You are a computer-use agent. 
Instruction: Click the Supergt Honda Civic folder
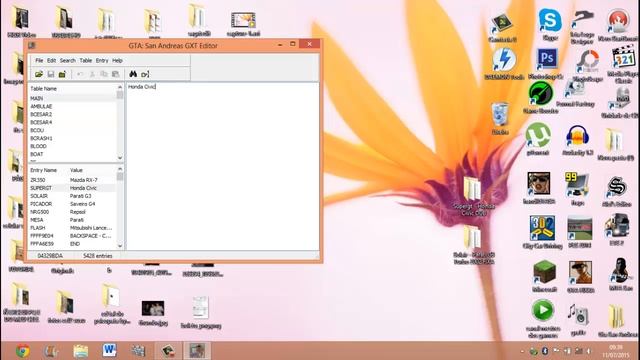473,196
